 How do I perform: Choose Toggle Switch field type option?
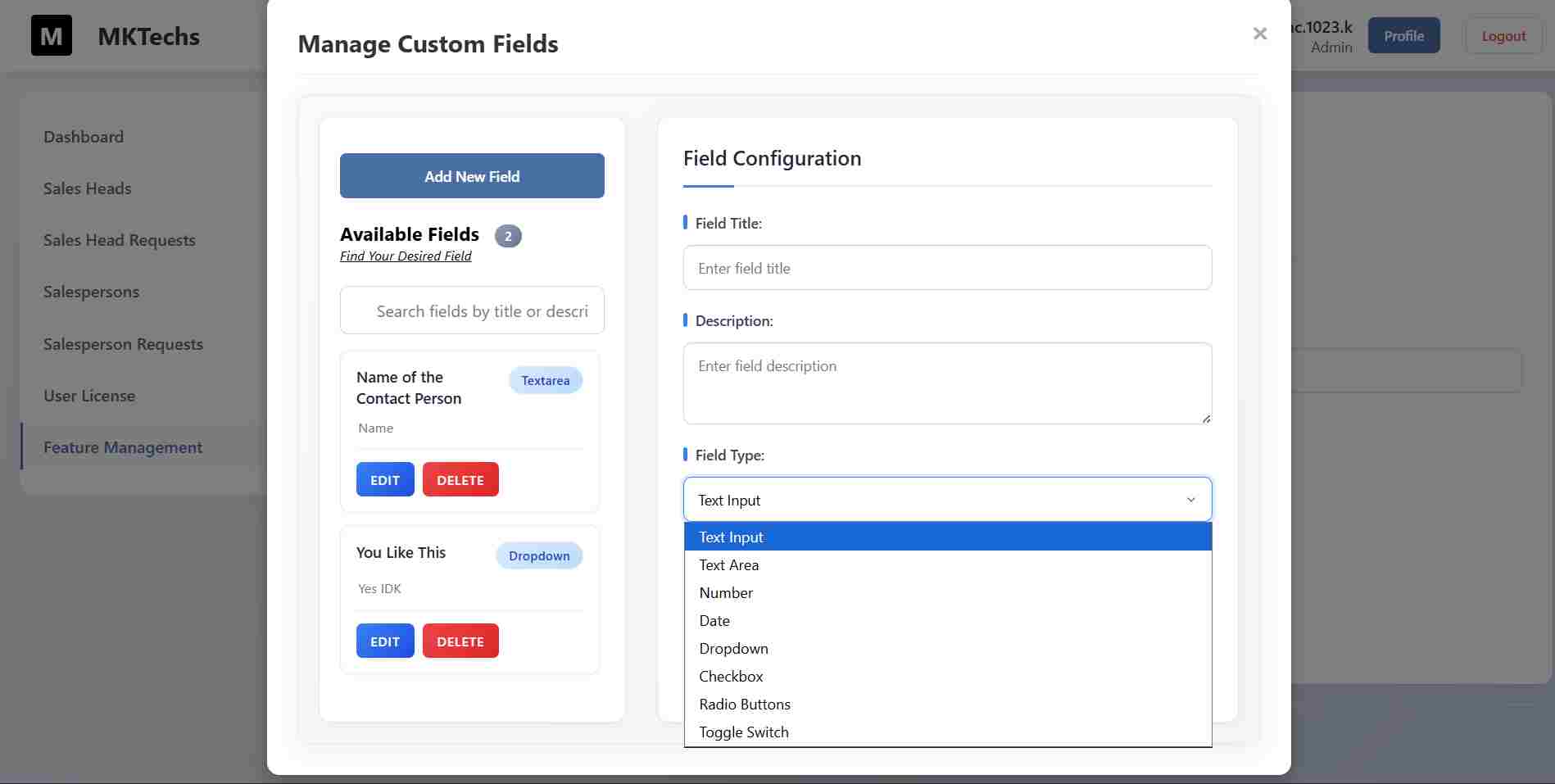click(x=948, y=732)
